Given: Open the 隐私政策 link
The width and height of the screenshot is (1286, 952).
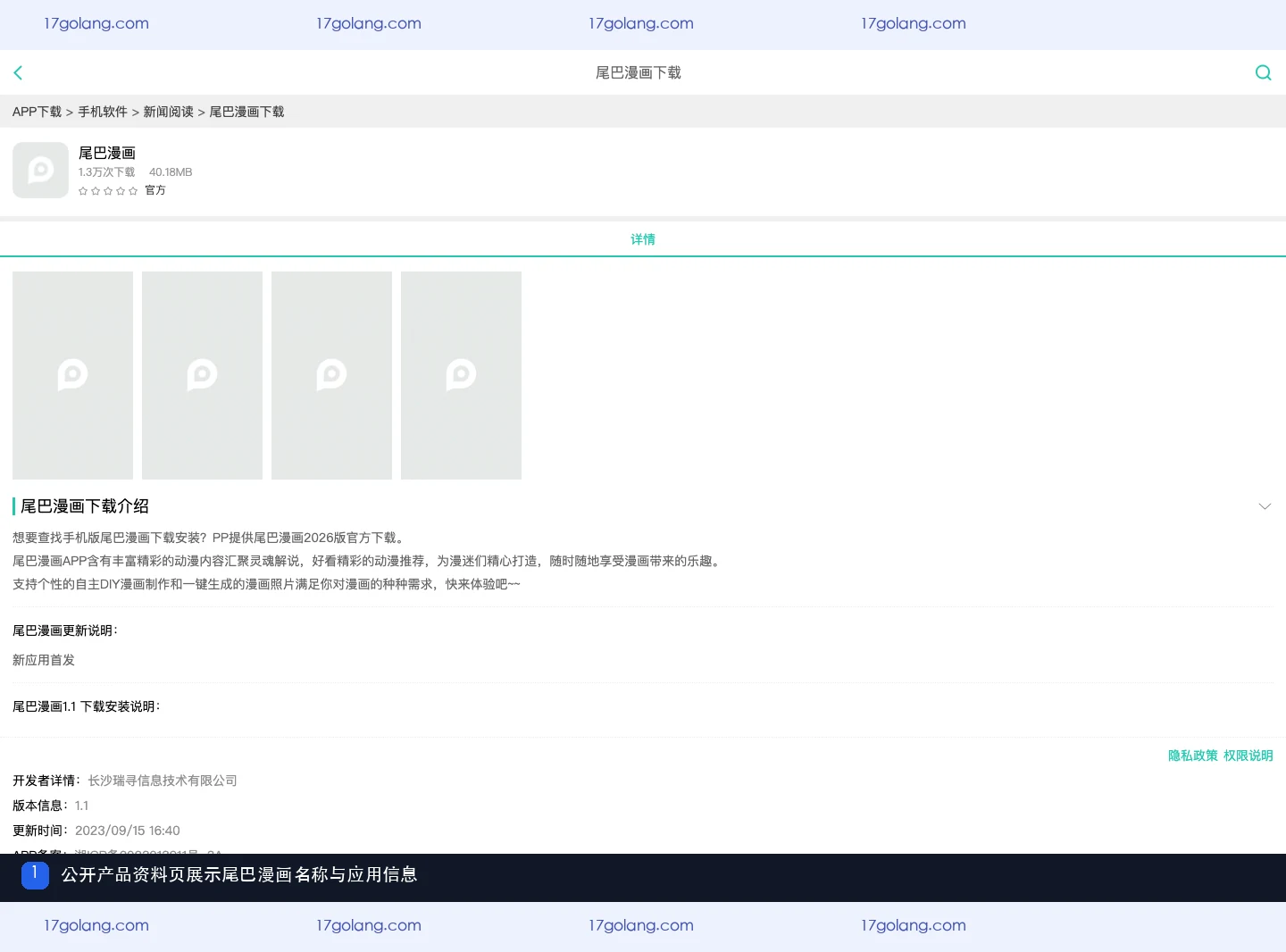Looking at the screenshot, I should tap(1193, 756).
